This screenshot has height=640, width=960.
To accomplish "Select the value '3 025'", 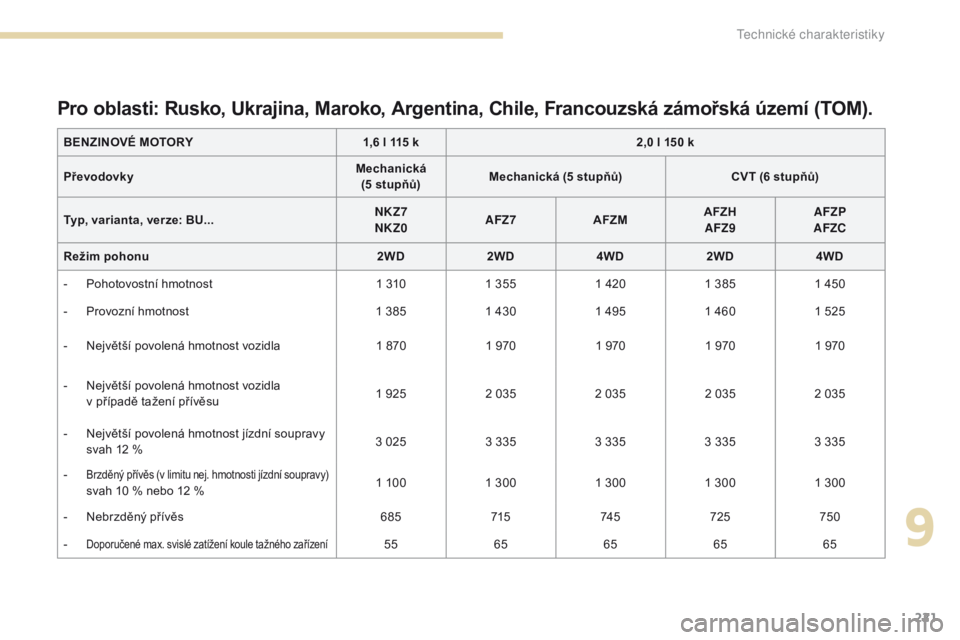I will coord(391,442).
